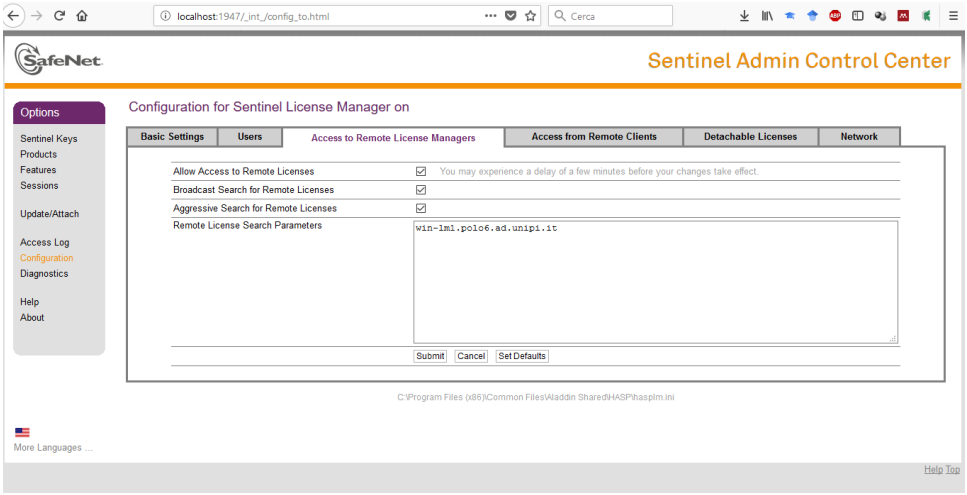Open the About page
Screen dimensions: 967x495
(x=32, y=317)
